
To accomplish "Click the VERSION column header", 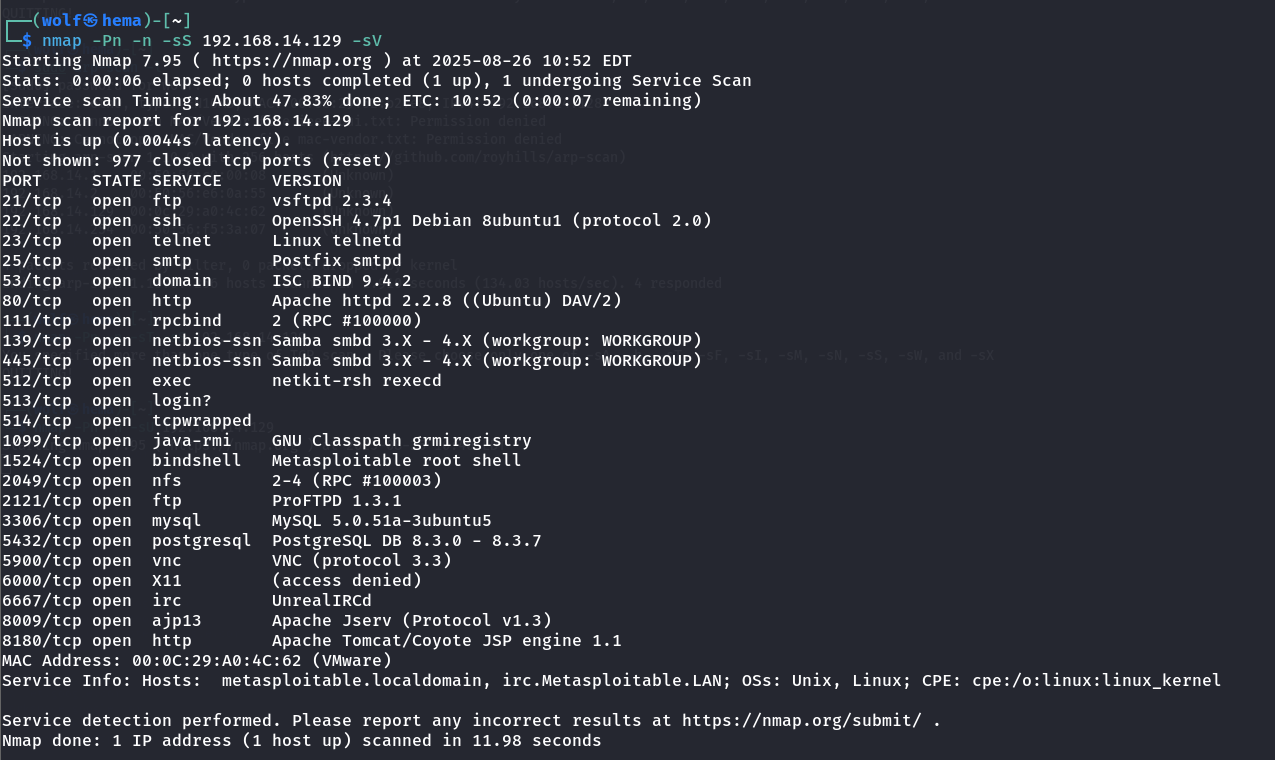I will (306, 181).
